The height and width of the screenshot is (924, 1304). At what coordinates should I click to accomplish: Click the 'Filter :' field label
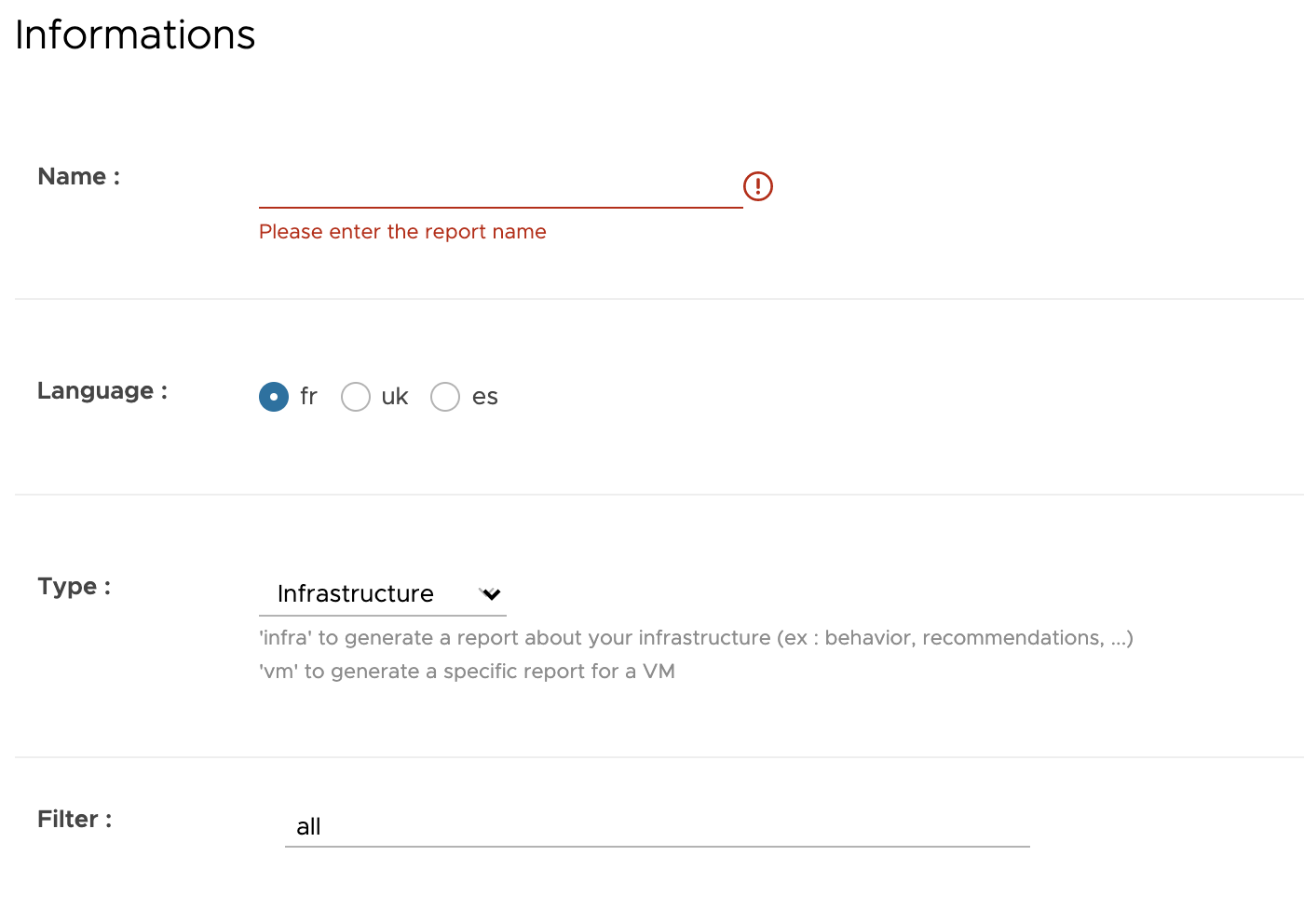point(75,820)
